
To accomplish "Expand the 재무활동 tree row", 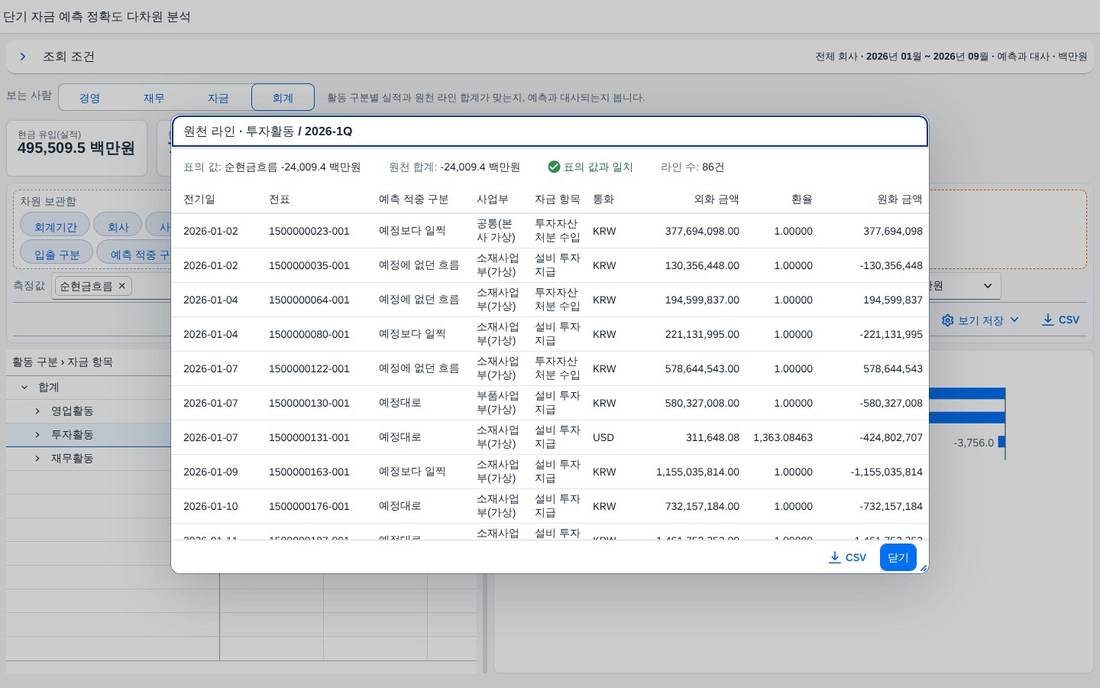I will (37, 458).
